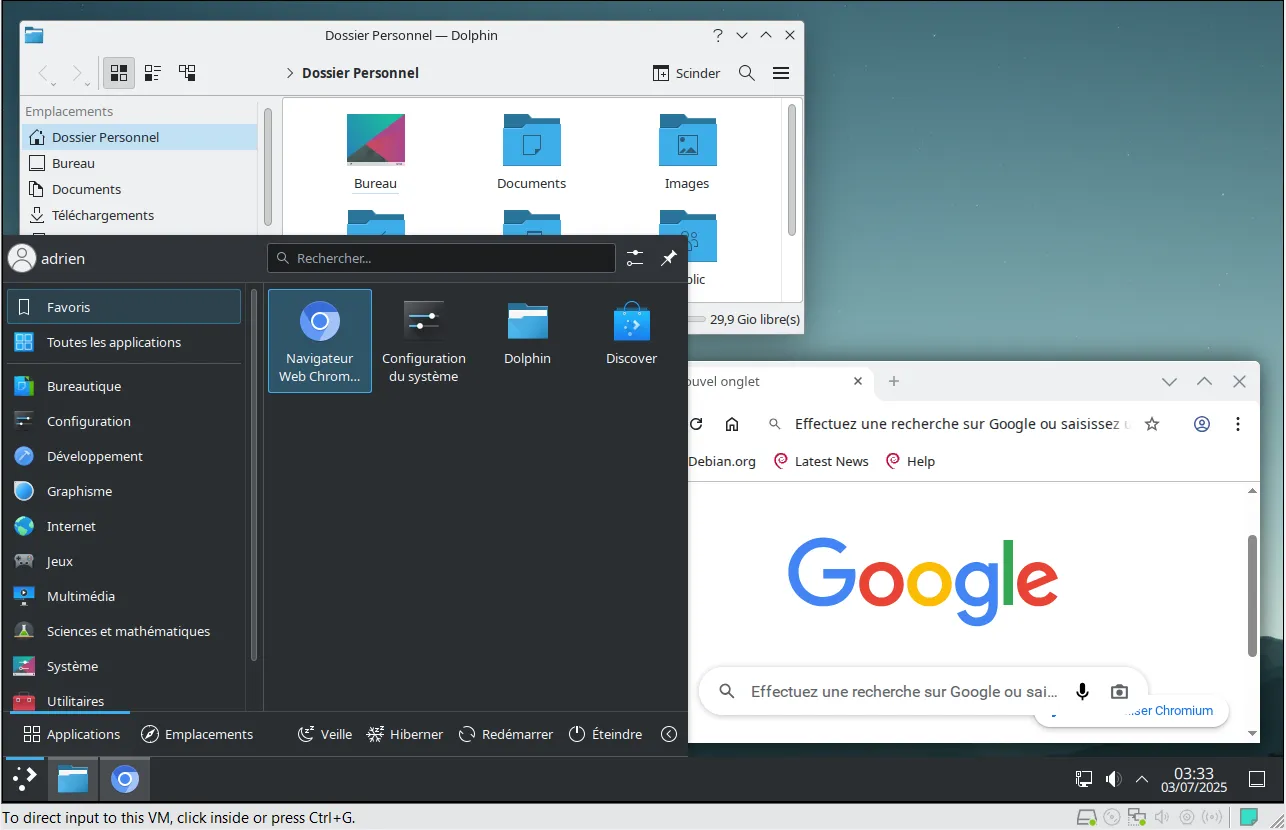Screen dimensions: 1286x830
Task: Open the volume tray icon
Action: tap(1113, 779)
